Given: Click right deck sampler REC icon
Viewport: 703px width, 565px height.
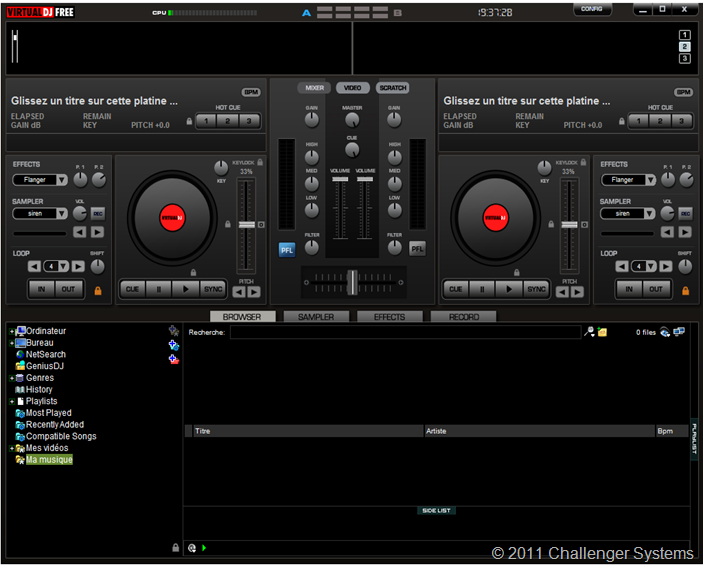Looking at the screenshot, I should pos(685,213).
